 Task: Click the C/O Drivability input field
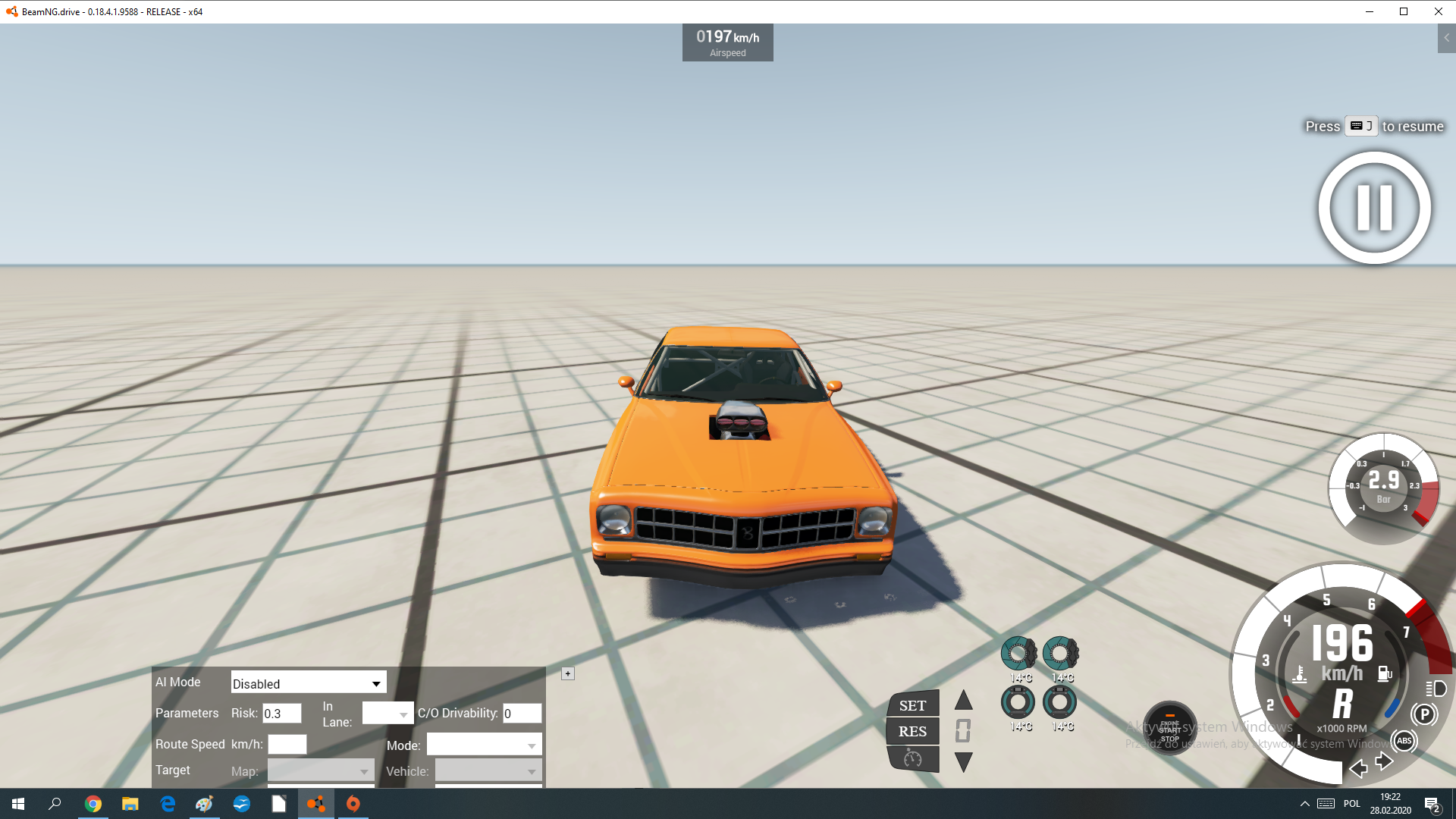point(522,713)
